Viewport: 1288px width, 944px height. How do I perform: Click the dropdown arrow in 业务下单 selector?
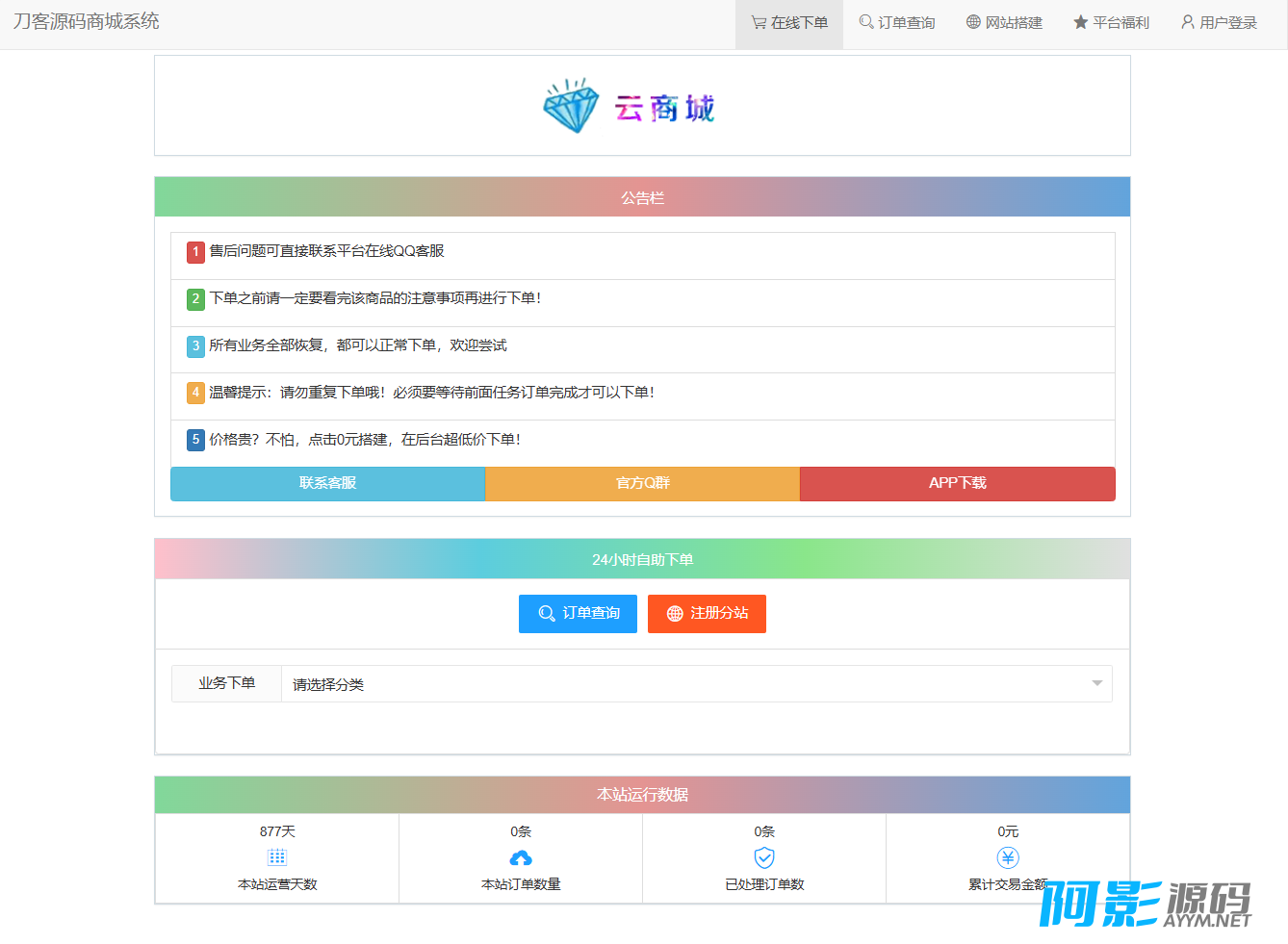[1096, 684]
